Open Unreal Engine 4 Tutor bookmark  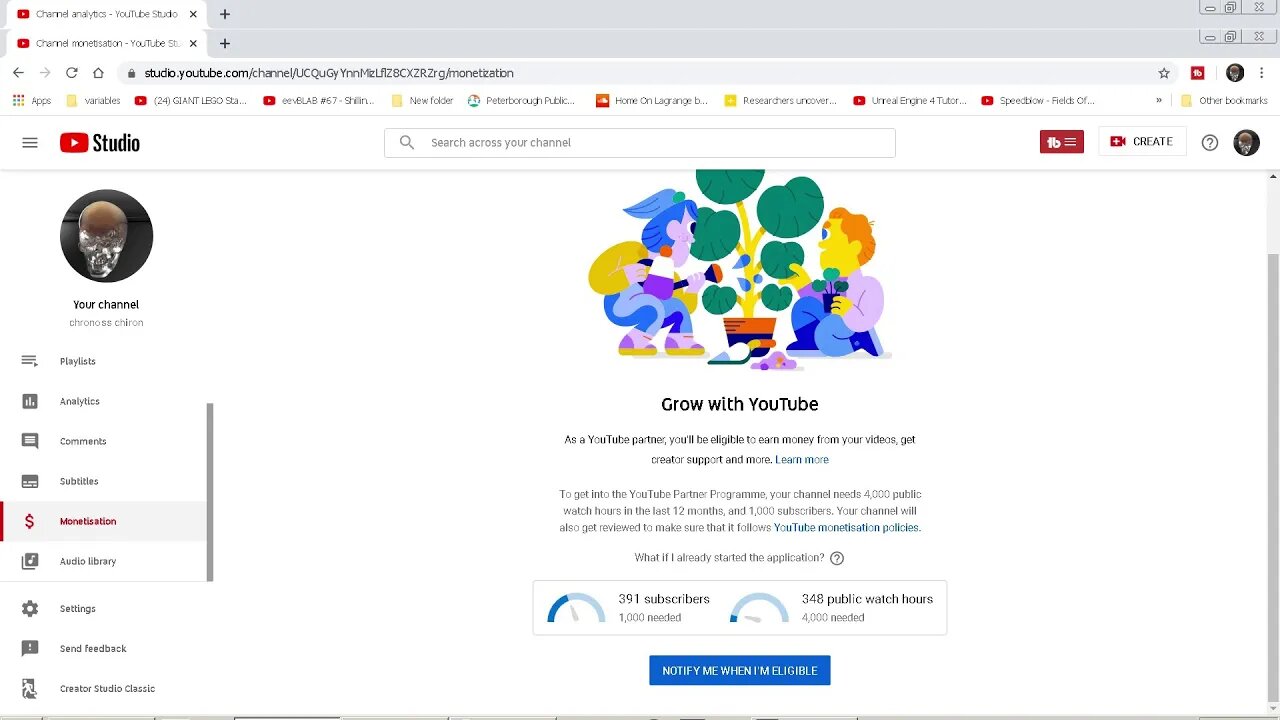coord(909,100)
